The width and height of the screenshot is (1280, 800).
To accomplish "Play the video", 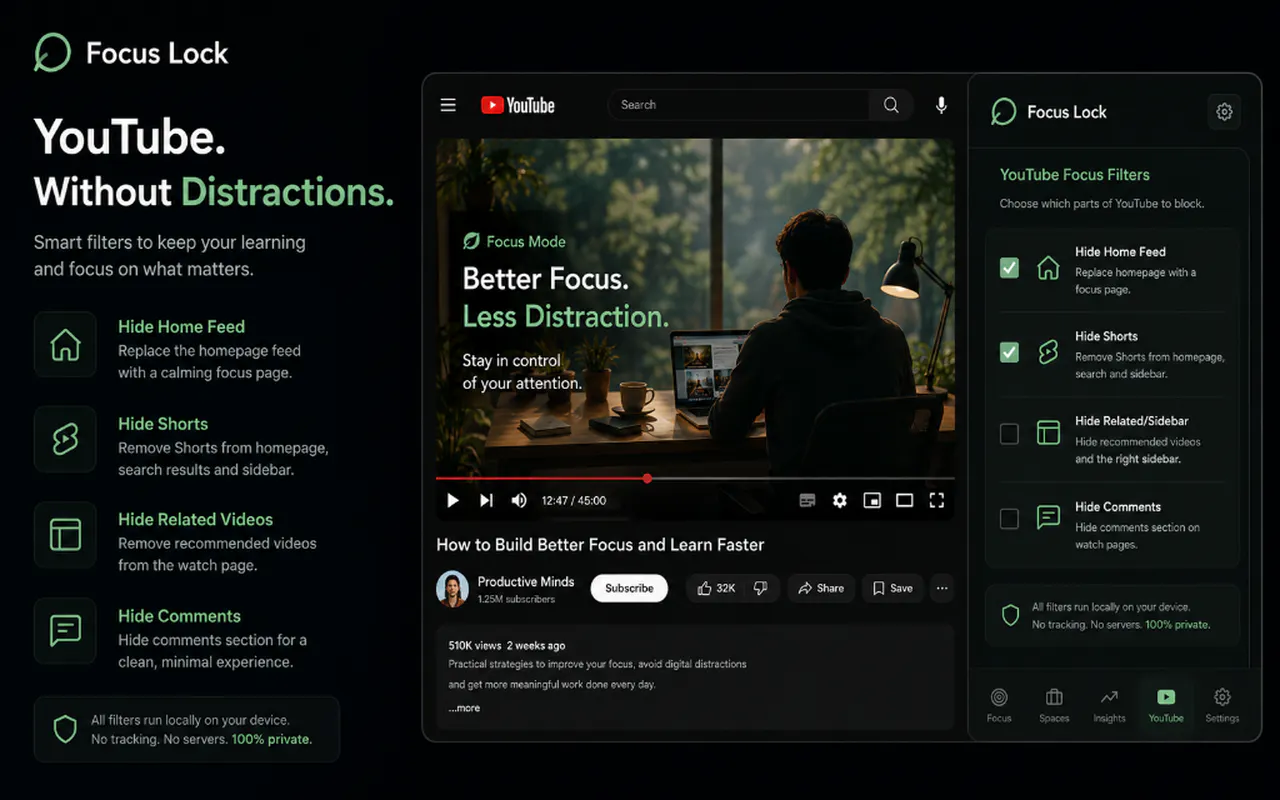I will (453, 500).
